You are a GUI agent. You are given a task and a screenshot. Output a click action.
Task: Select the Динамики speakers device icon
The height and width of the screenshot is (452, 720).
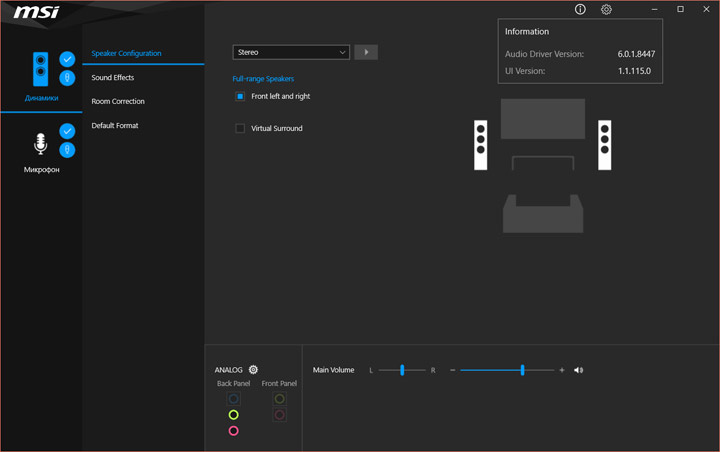click(41, 68)
